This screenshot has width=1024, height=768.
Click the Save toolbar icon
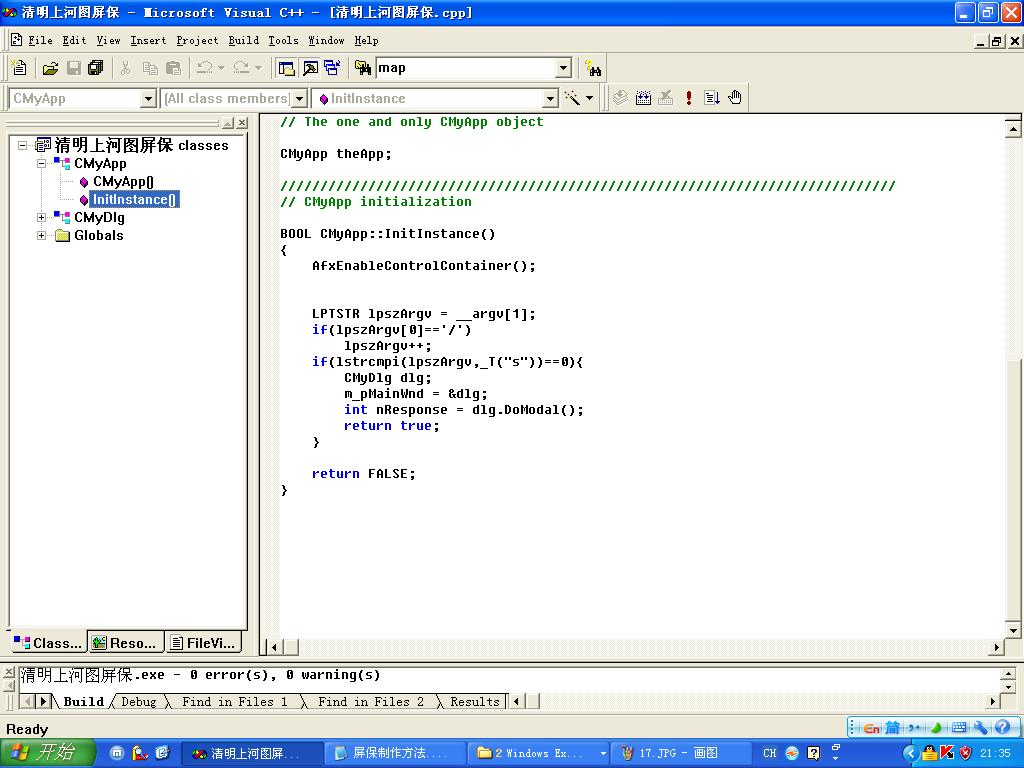(x=73, y=68)
